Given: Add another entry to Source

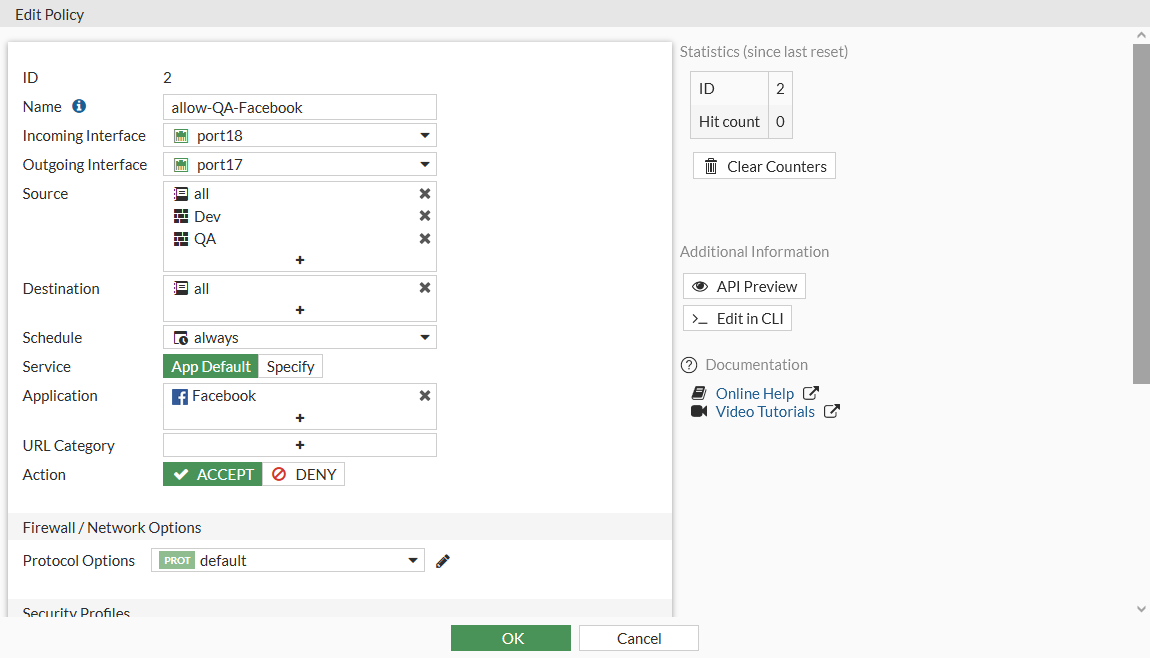Looking at the screenshot, I should coord(299,260).
